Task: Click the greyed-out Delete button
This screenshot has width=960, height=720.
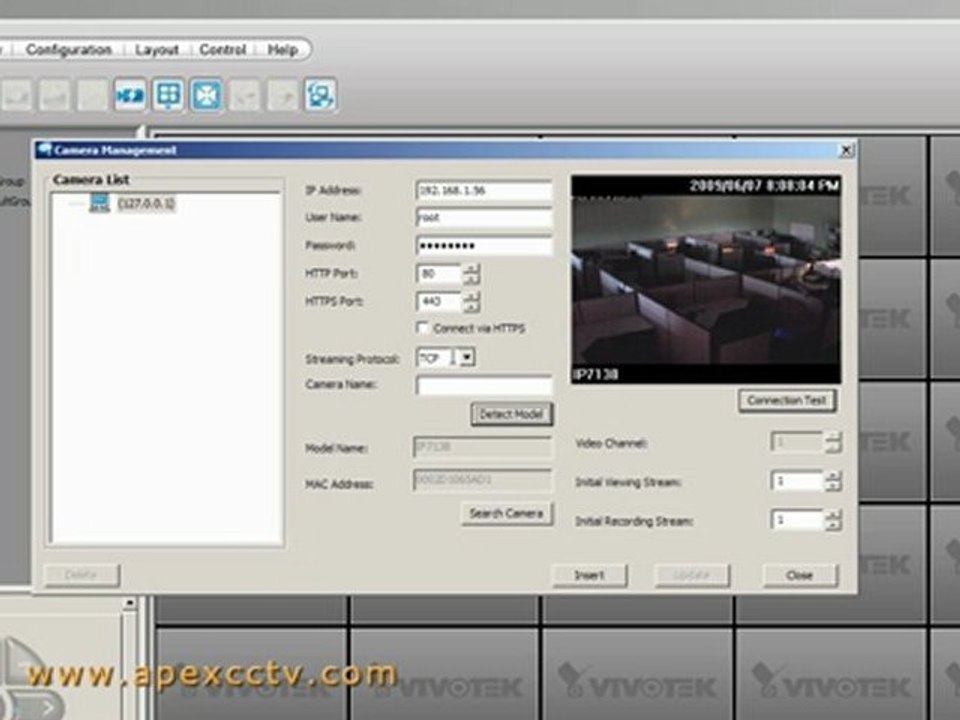Action: point(81,575)
